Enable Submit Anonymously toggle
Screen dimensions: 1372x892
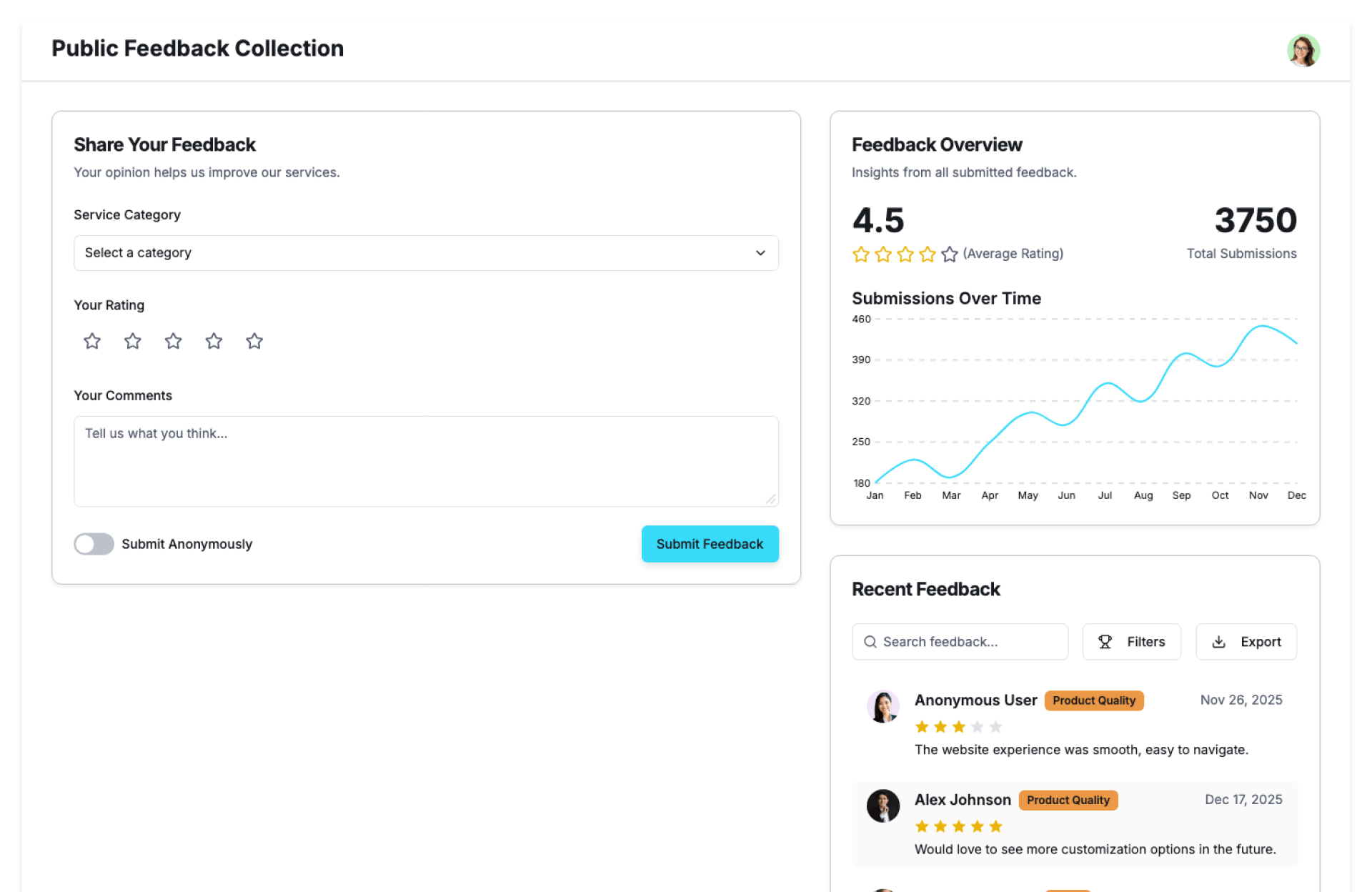point(94,544)
